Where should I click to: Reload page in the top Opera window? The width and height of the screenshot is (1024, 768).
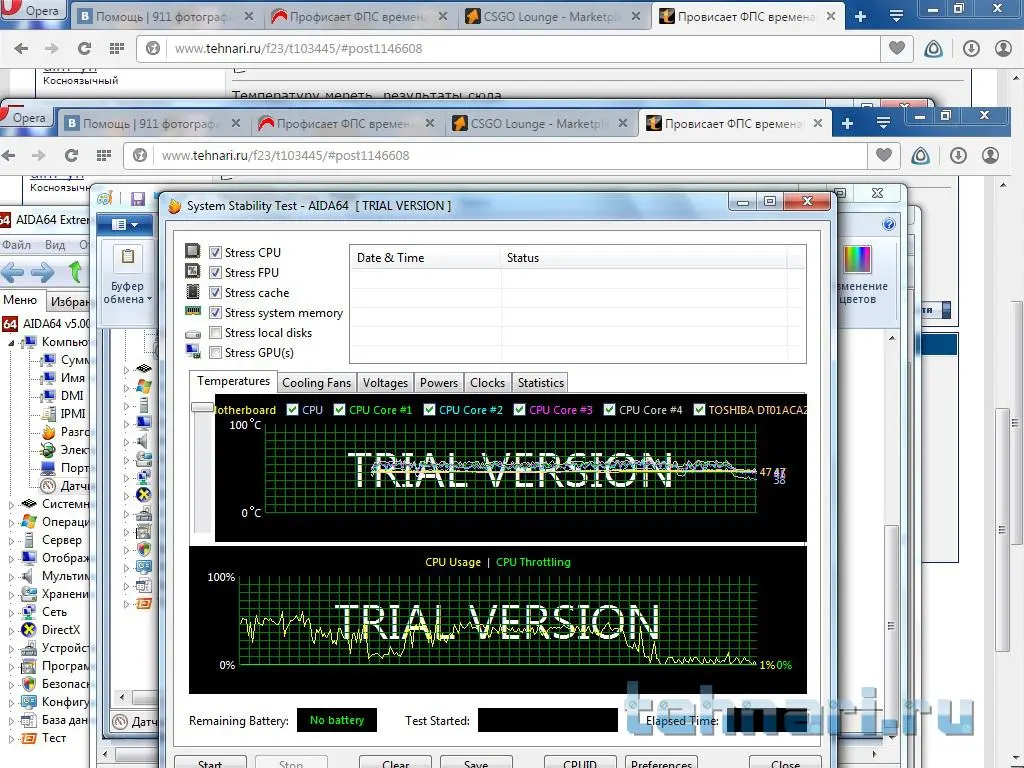click(84, 48)
